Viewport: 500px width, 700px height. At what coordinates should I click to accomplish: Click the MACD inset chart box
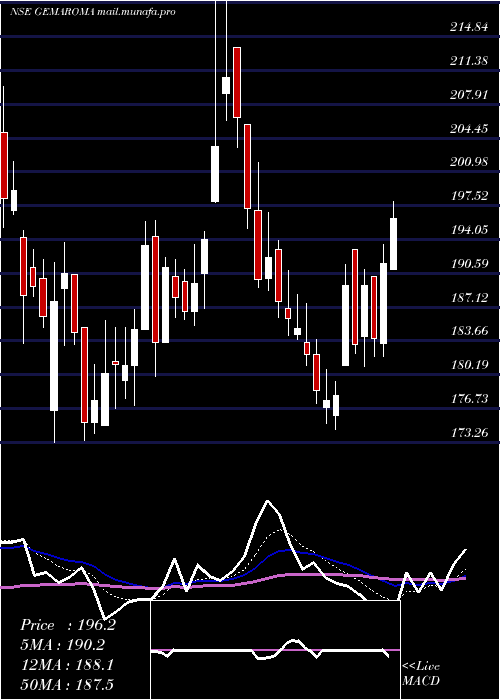coord(275,650)
